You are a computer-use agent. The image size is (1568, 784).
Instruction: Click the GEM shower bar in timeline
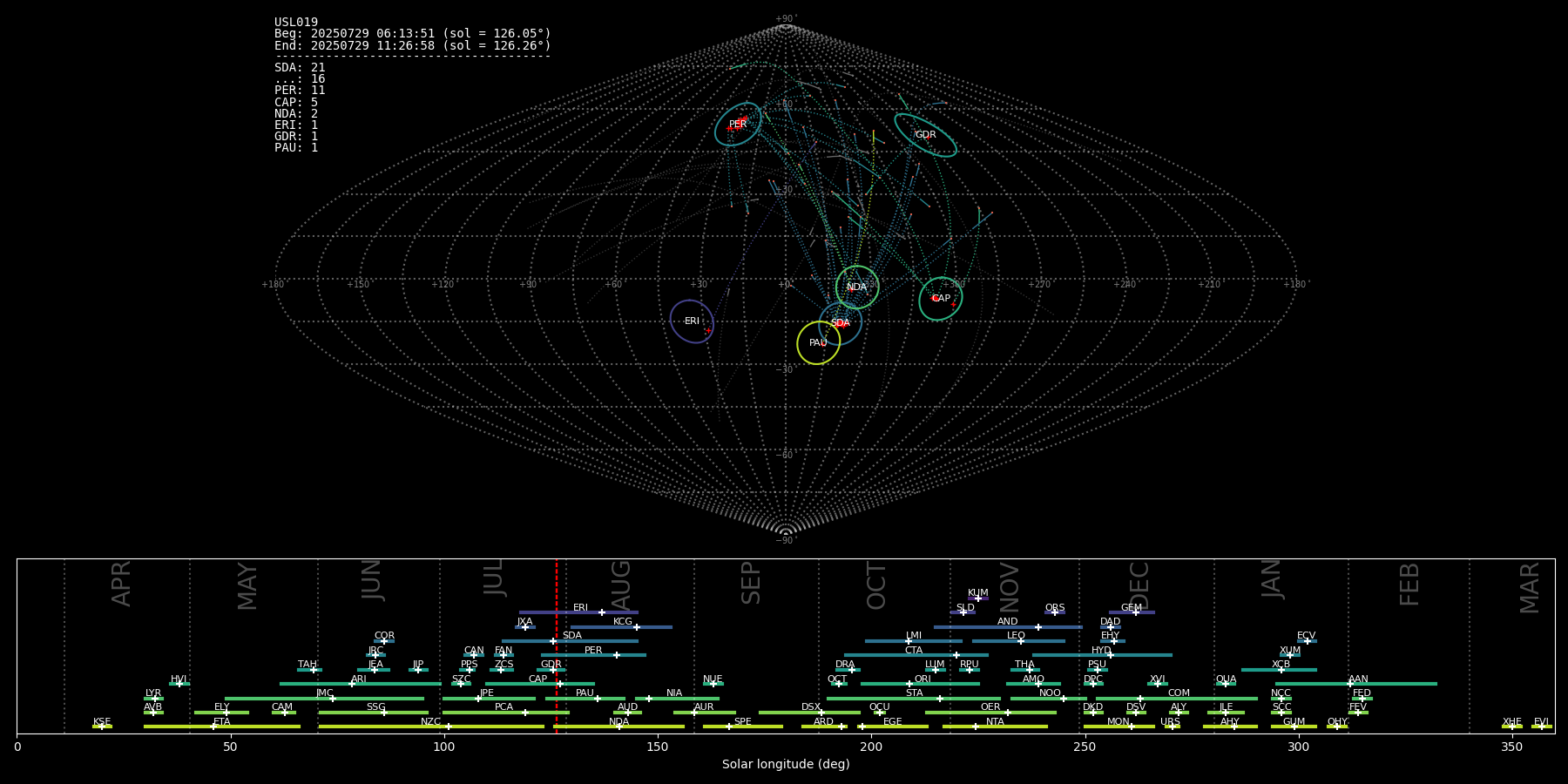coord(1132,612)
